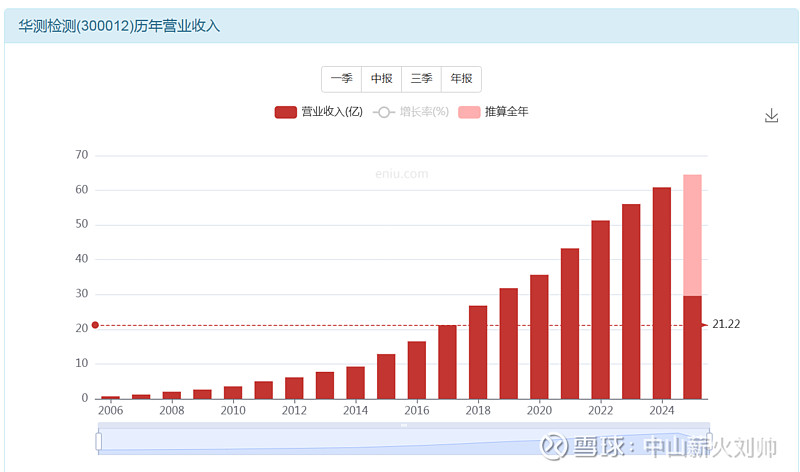Click the 2018 revenue bar

[478, 352]
